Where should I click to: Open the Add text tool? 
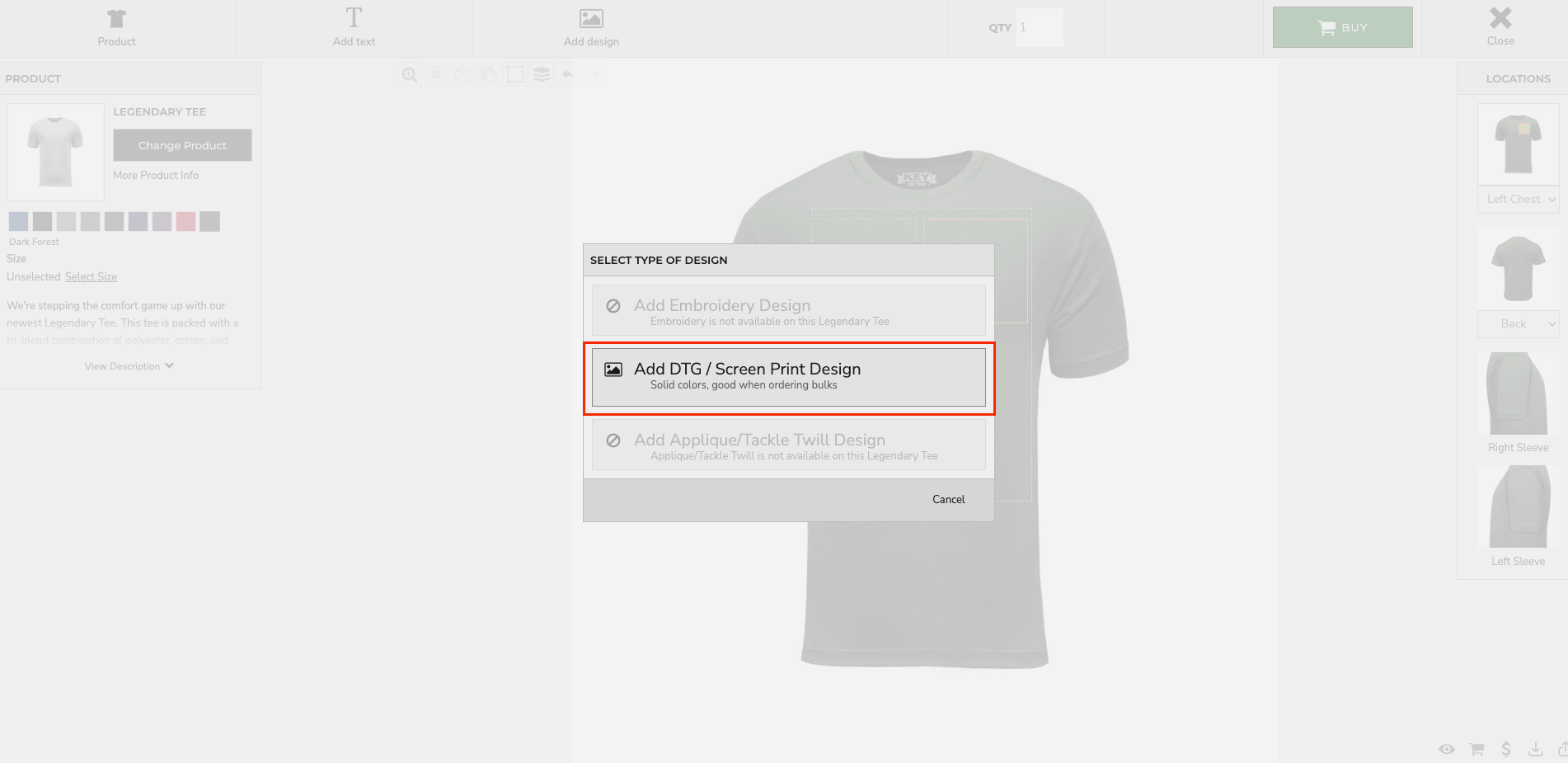(x=354, y=28)
